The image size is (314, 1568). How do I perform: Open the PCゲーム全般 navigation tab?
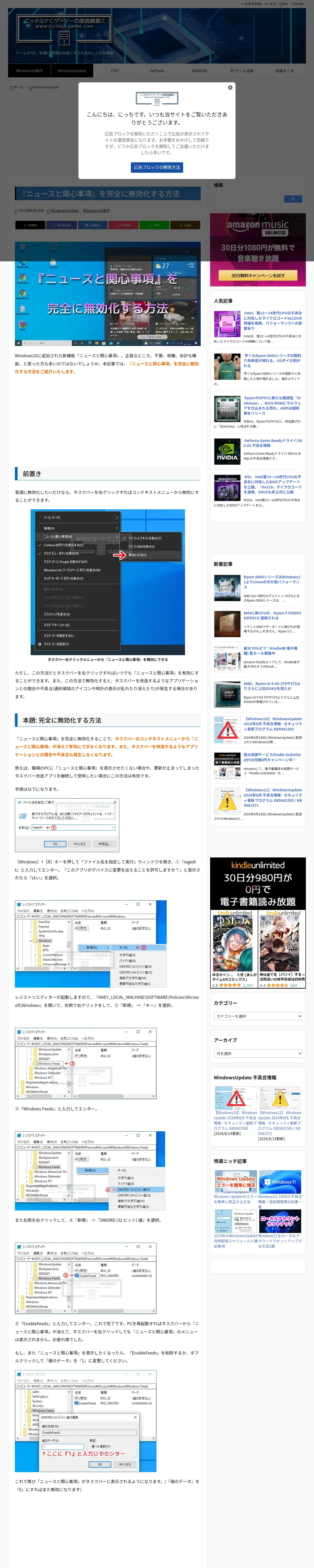coord(242,71)
